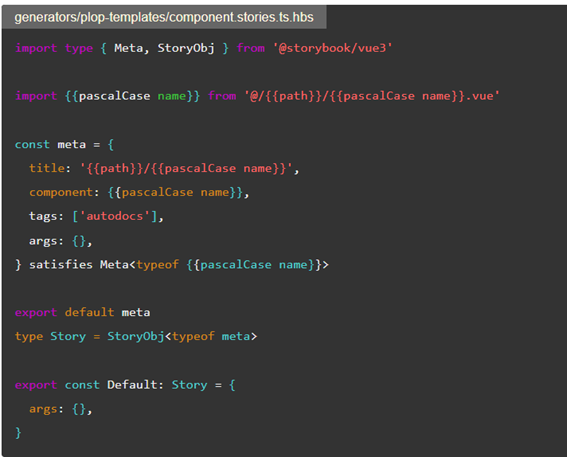Click the args key inside meta object

(x=43, y=240)
